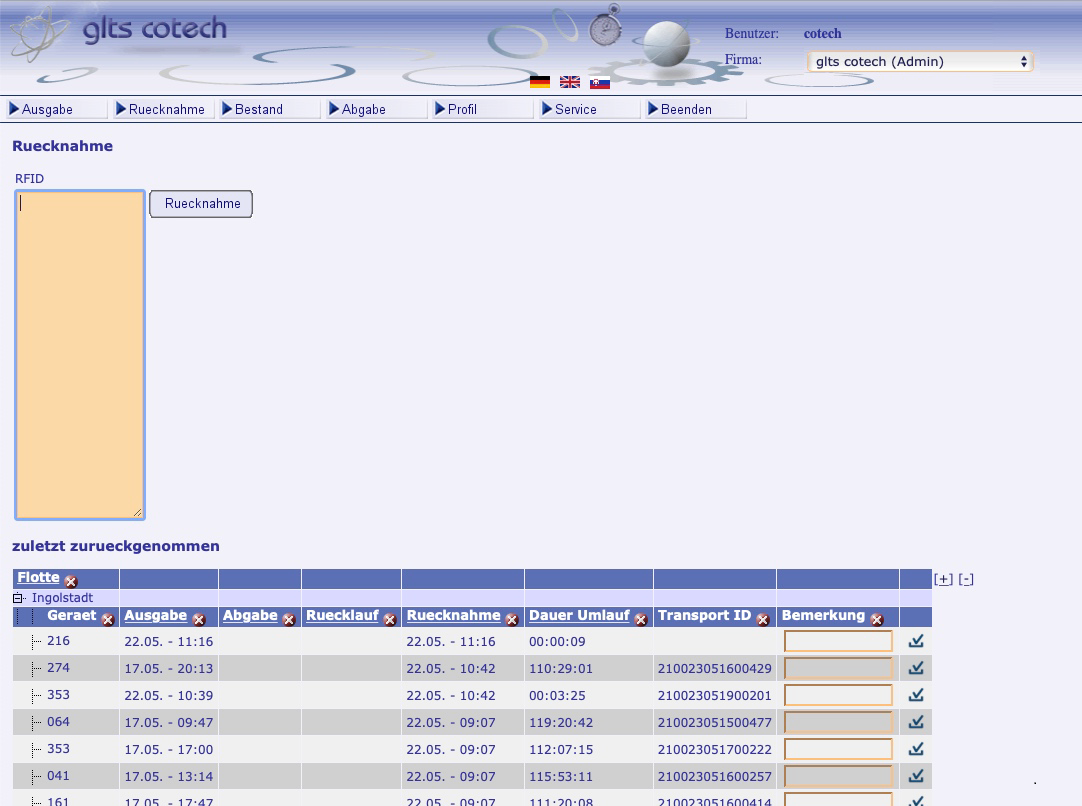Click red X icon beside Bemerkung header
The width and height of the screenshot is (1082, 806).
pos(877,619)
